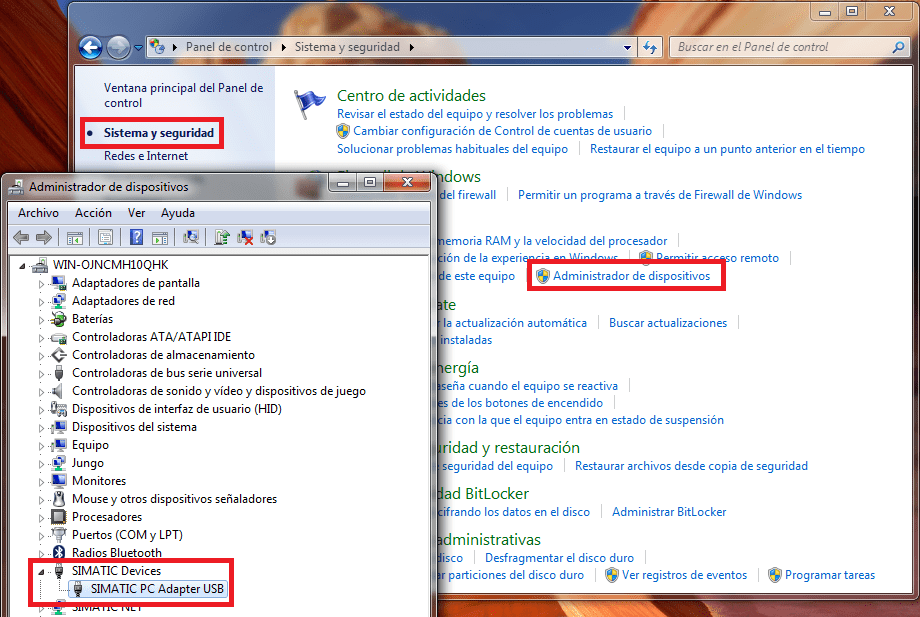
Task: Click the SIMATIC PC Adapter USB device icon
Action: (77, 589)
